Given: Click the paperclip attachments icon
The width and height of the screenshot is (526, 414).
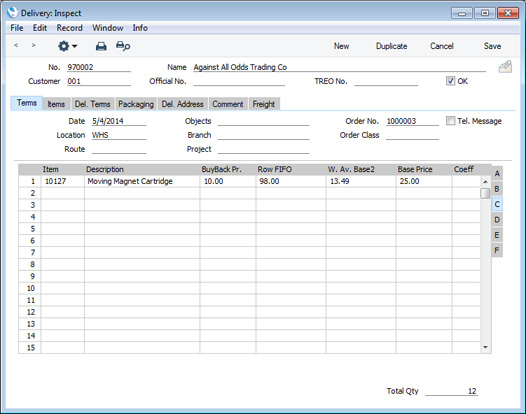Looking at the screenshot, I should pos(505,67).
